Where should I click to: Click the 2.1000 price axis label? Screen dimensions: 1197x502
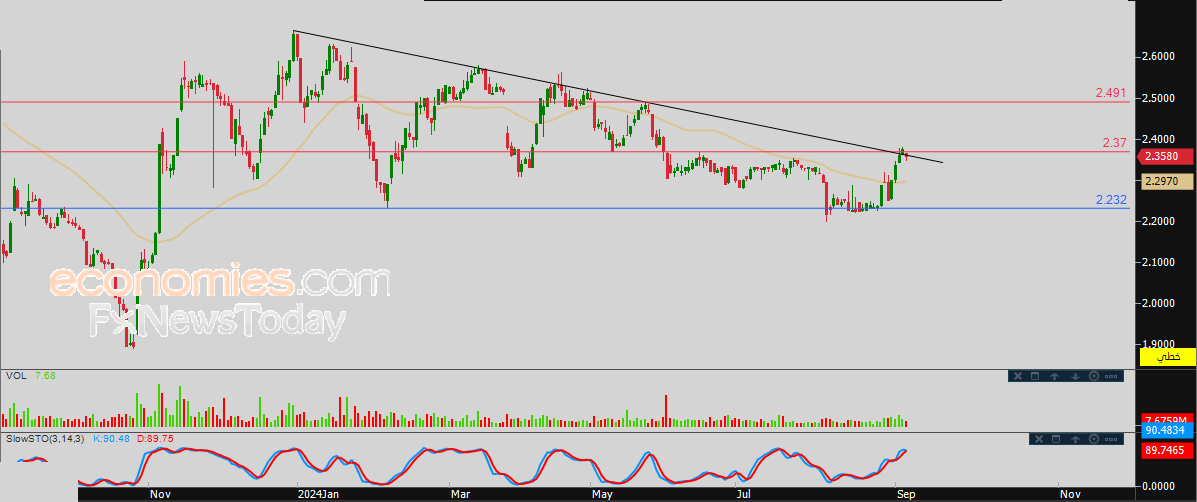pos(1160,262)
